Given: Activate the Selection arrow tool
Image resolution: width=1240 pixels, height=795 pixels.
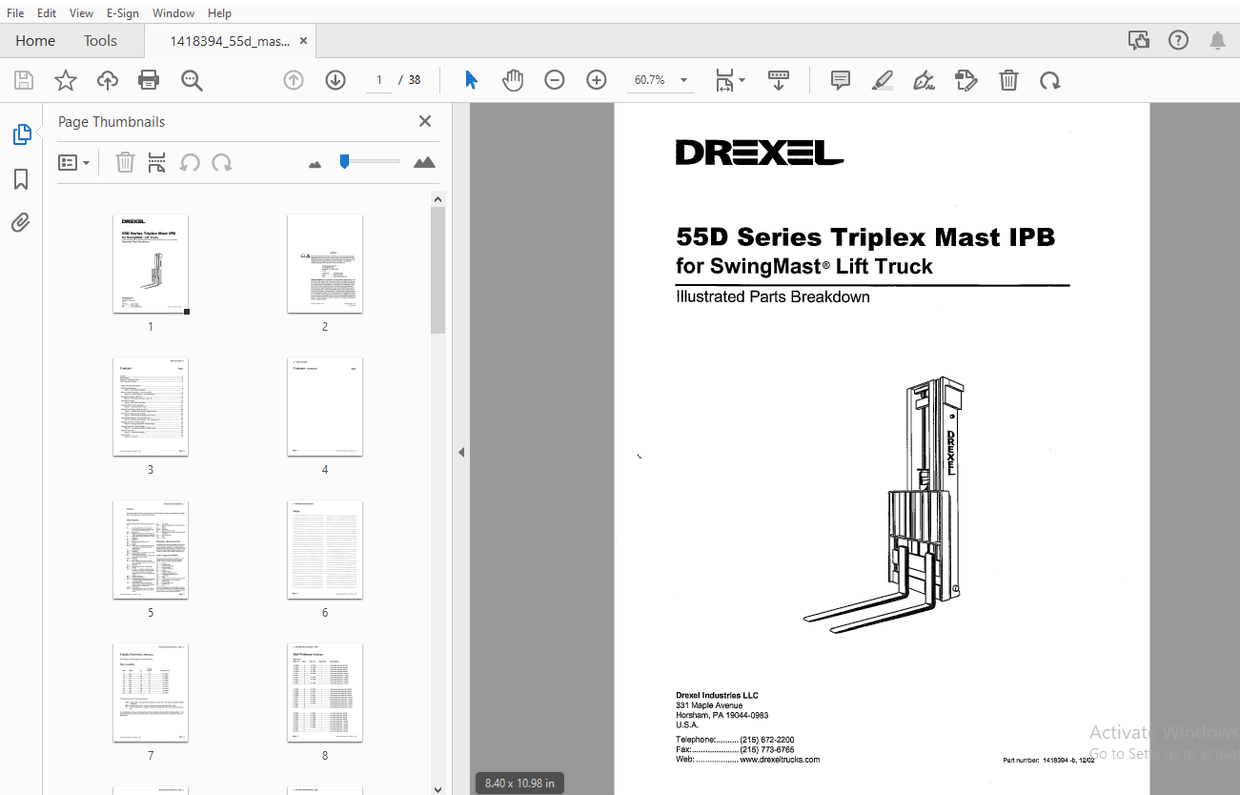Looking at the screenshot, I should click(471, 80).
